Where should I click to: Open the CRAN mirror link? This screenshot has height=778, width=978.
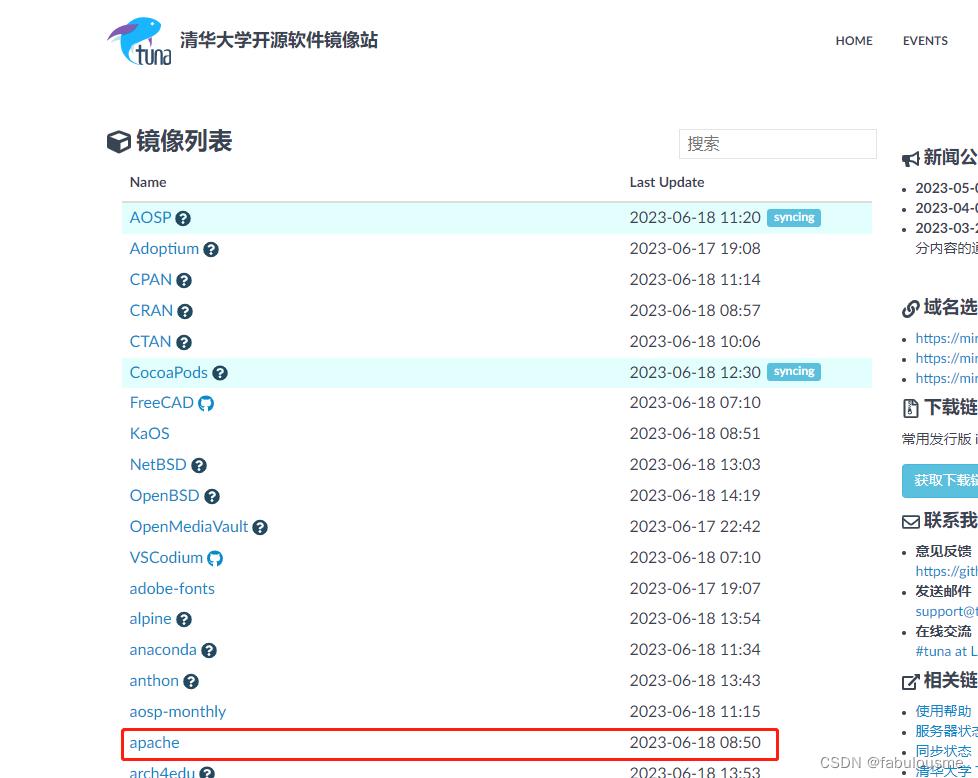pos(151,311)
